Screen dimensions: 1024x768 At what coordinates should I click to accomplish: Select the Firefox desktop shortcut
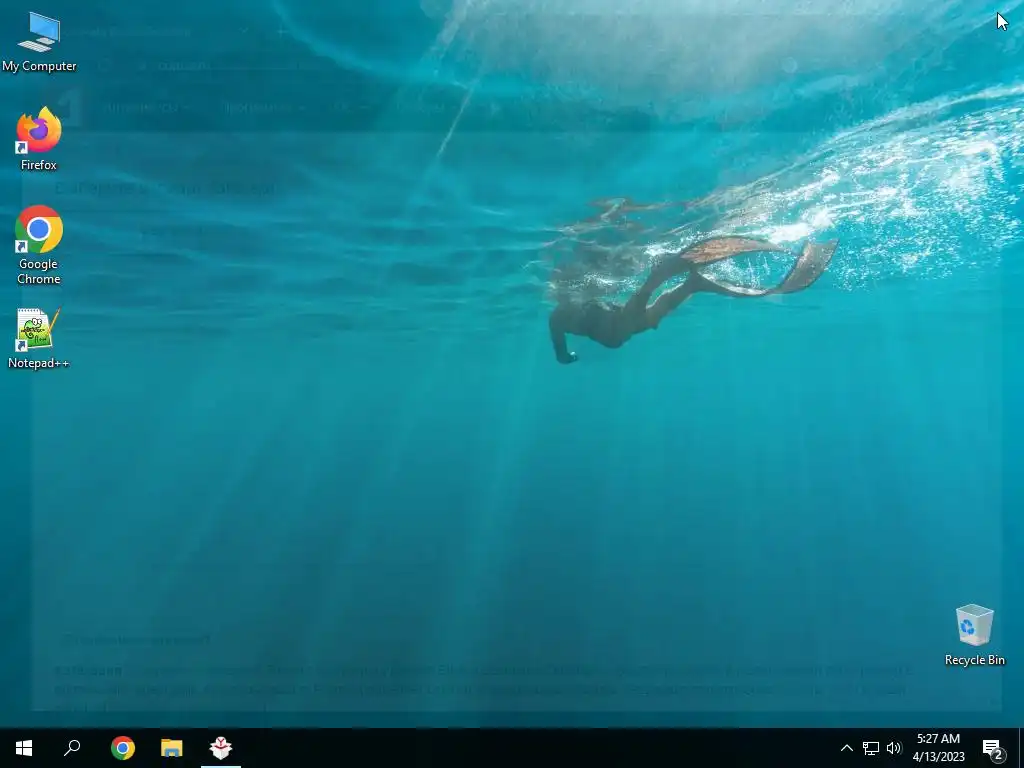39,139
